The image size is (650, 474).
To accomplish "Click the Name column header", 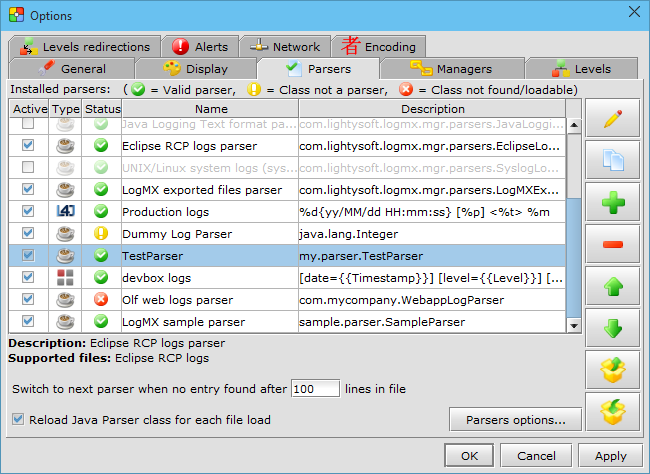I will point(211,109).
